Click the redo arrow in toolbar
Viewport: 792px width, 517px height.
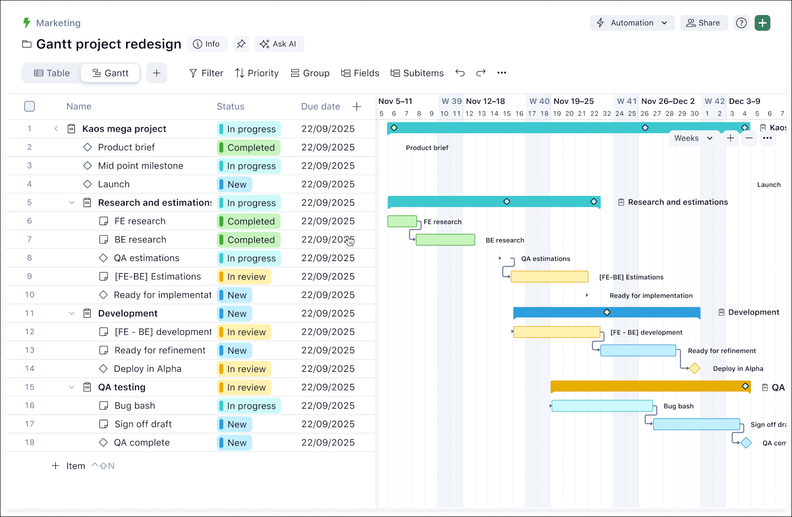(x=480, y=73)
